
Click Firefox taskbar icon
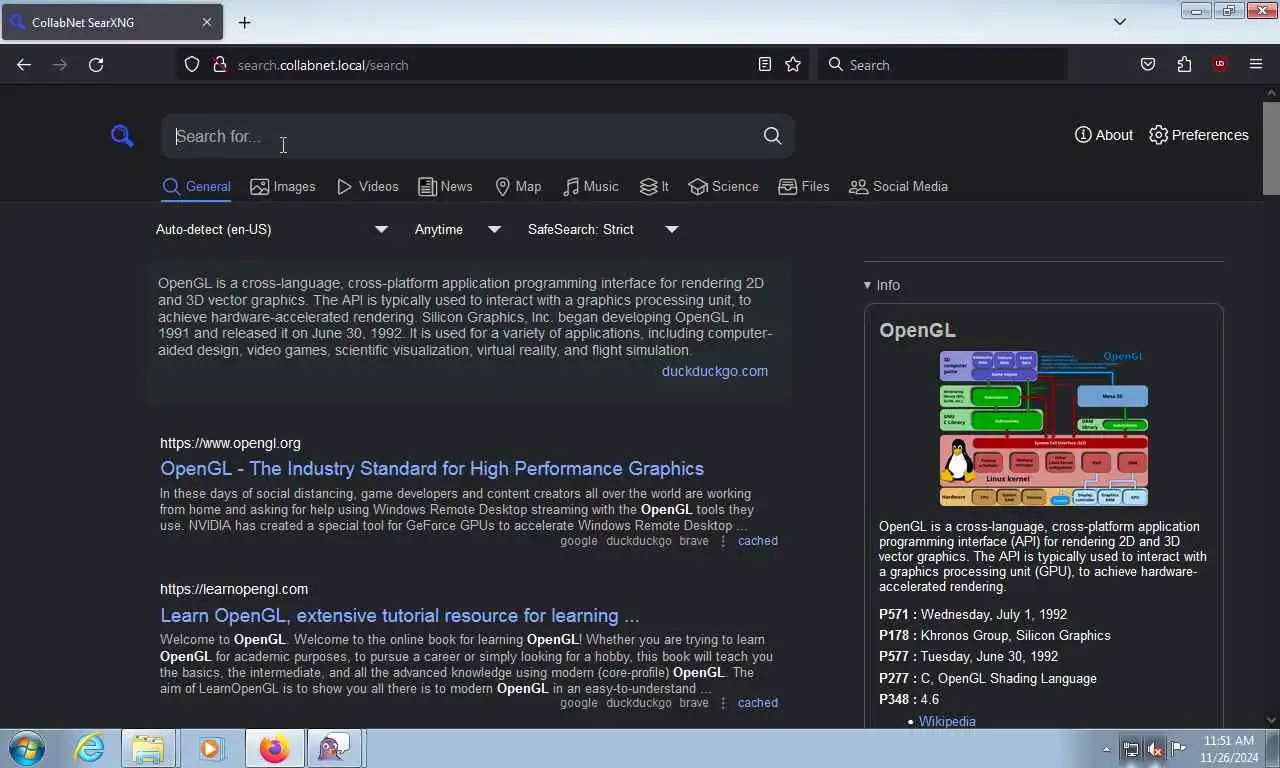274,748
